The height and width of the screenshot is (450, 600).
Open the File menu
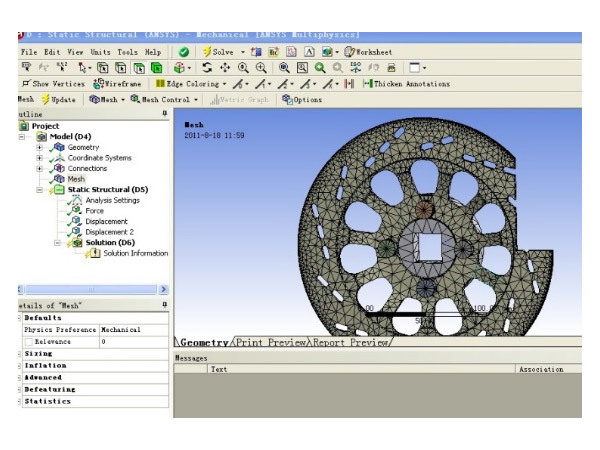pos(29,52)
